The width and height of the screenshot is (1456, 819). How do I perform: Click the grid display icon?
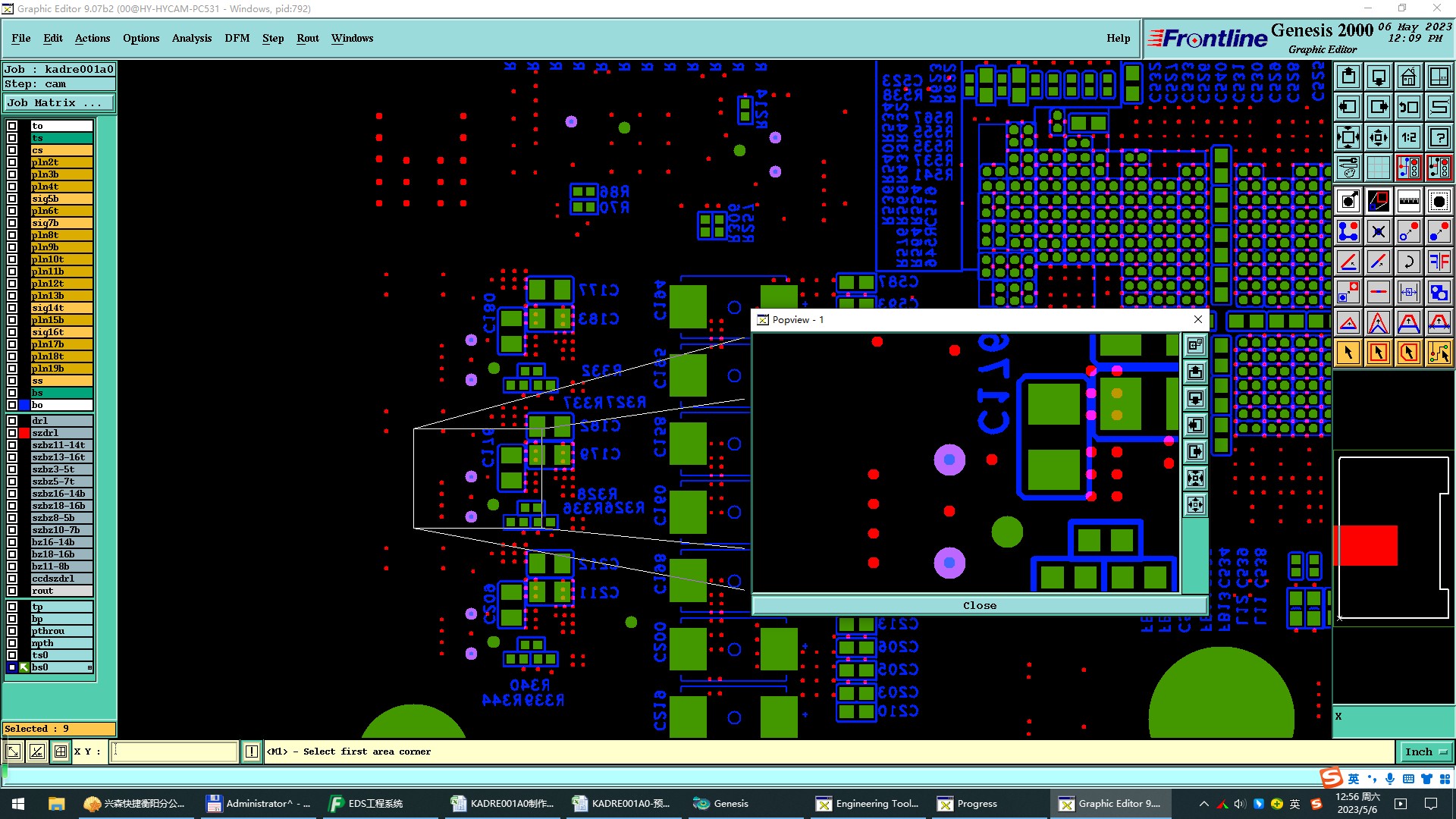coord(1378,168)
